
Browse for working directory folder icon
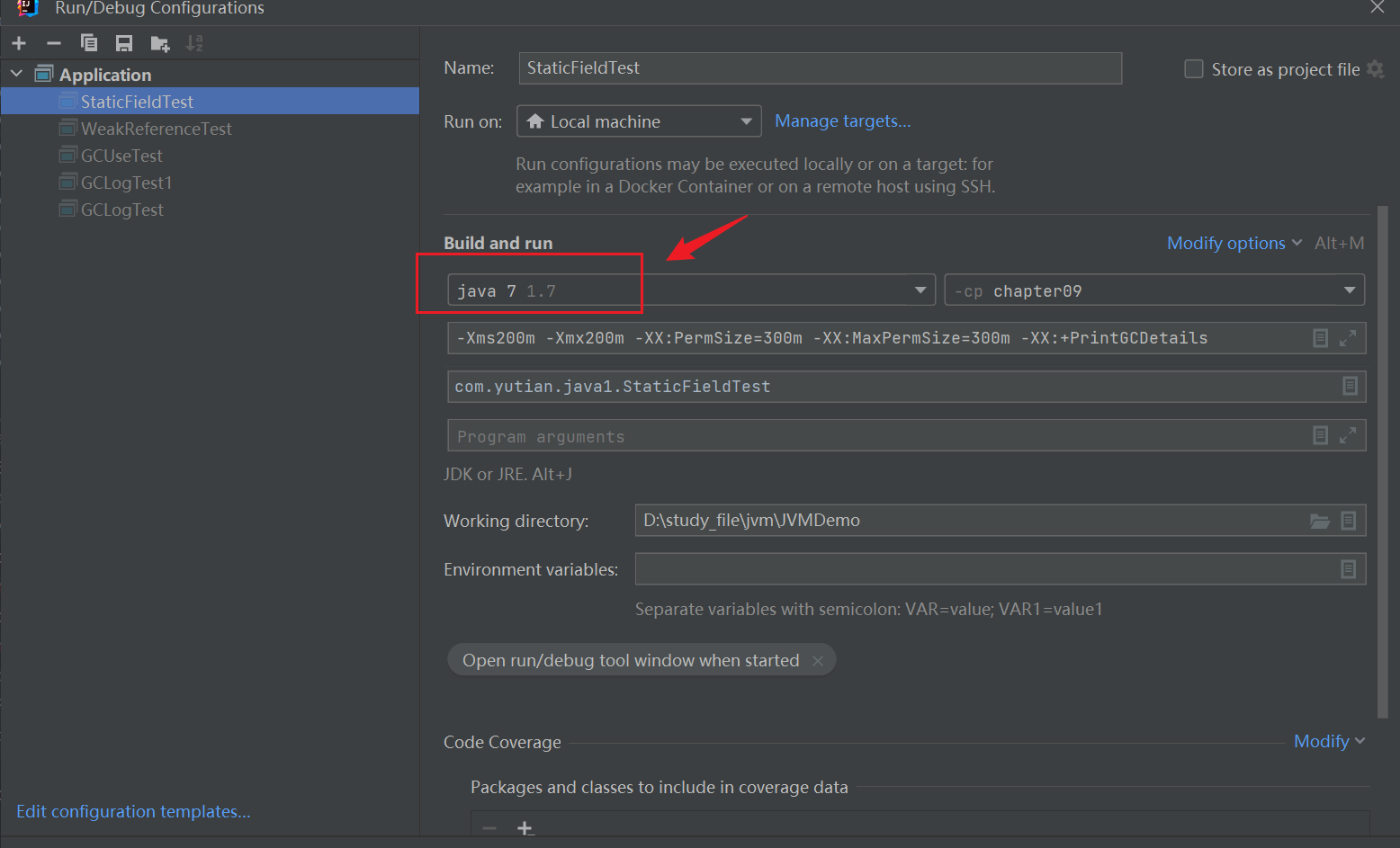click(x=1319, y=521)
